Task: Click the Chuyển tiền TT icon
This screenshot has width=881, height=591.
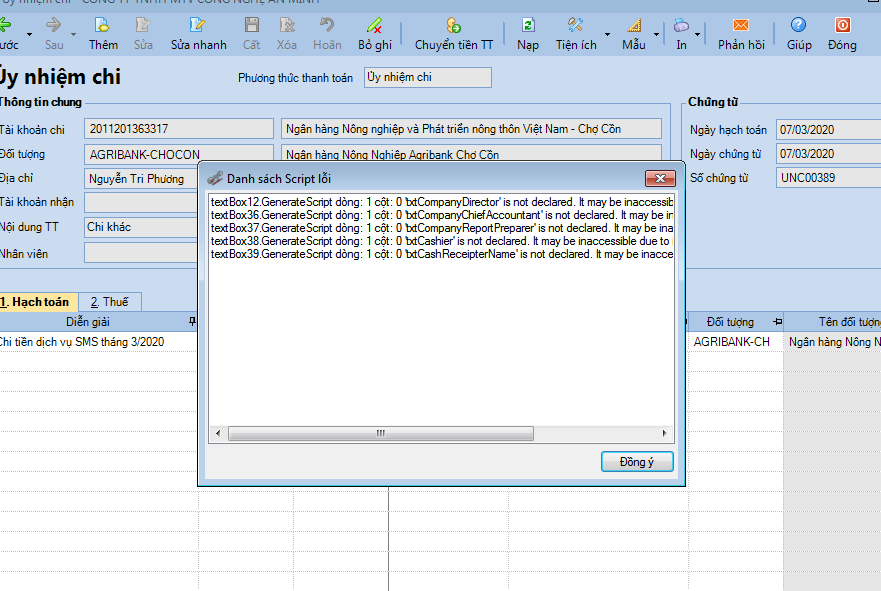Action: click(454, 26)
